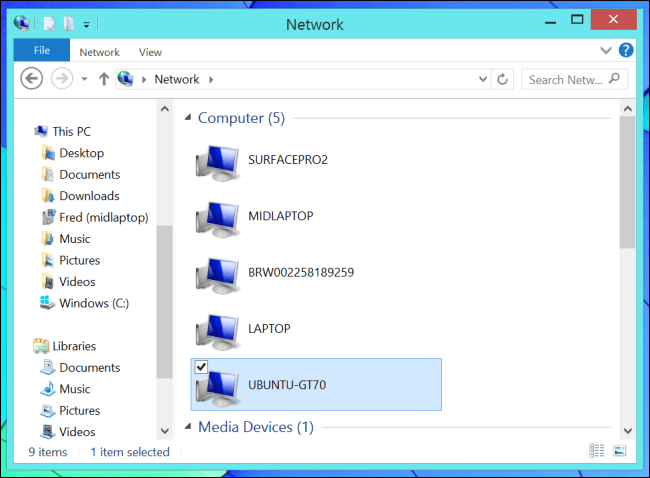Open the File menu
Viewport: 650px width, 478px height.
[x=42, y=51]
